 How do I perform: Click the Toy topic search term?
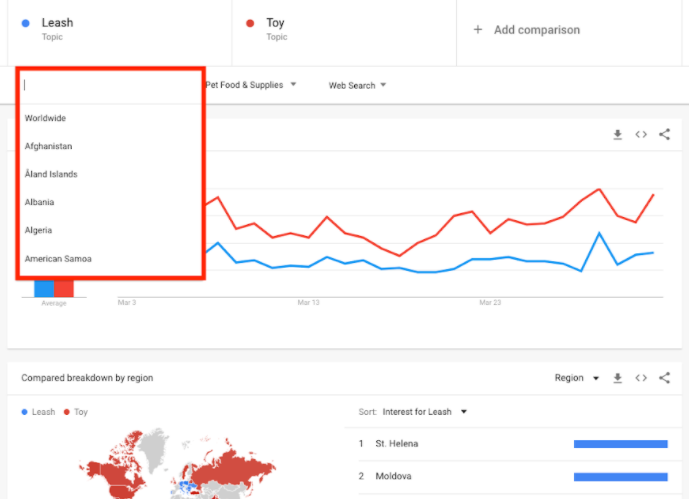276,23
